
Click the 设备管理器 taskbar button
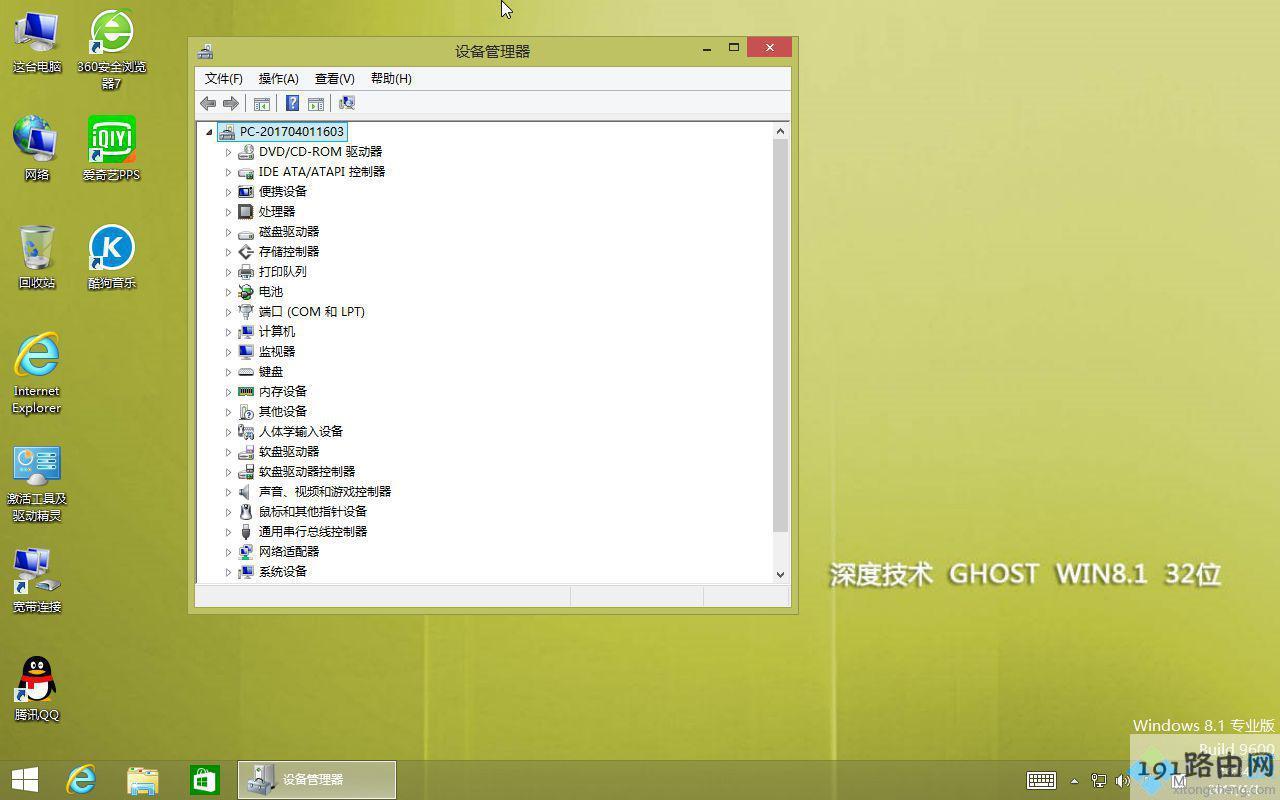click(317, 780)
